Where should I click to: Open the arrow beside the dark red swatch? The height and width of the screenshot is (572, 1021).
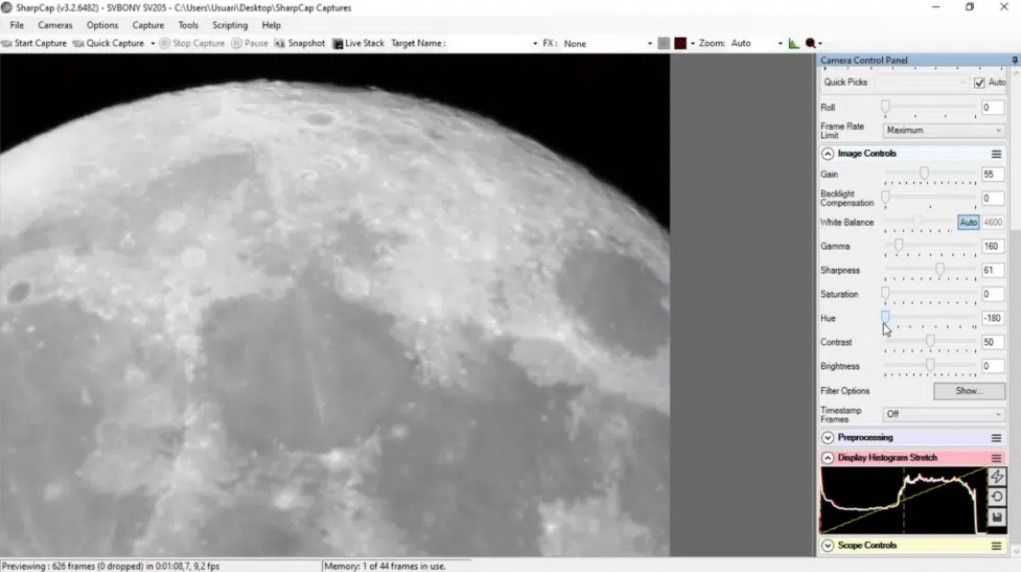click(692, 44)
